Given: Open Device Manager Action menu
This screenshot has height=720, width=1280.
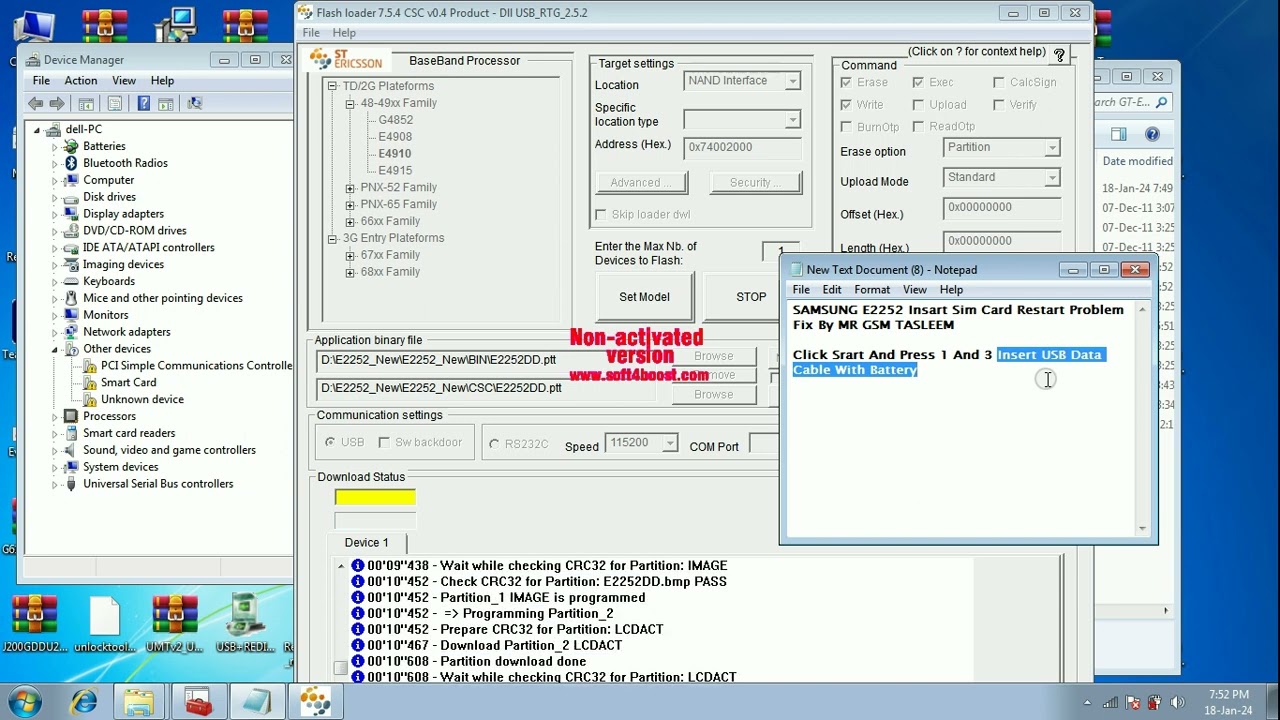Looking at the screenshot, I should coord(81,81).
